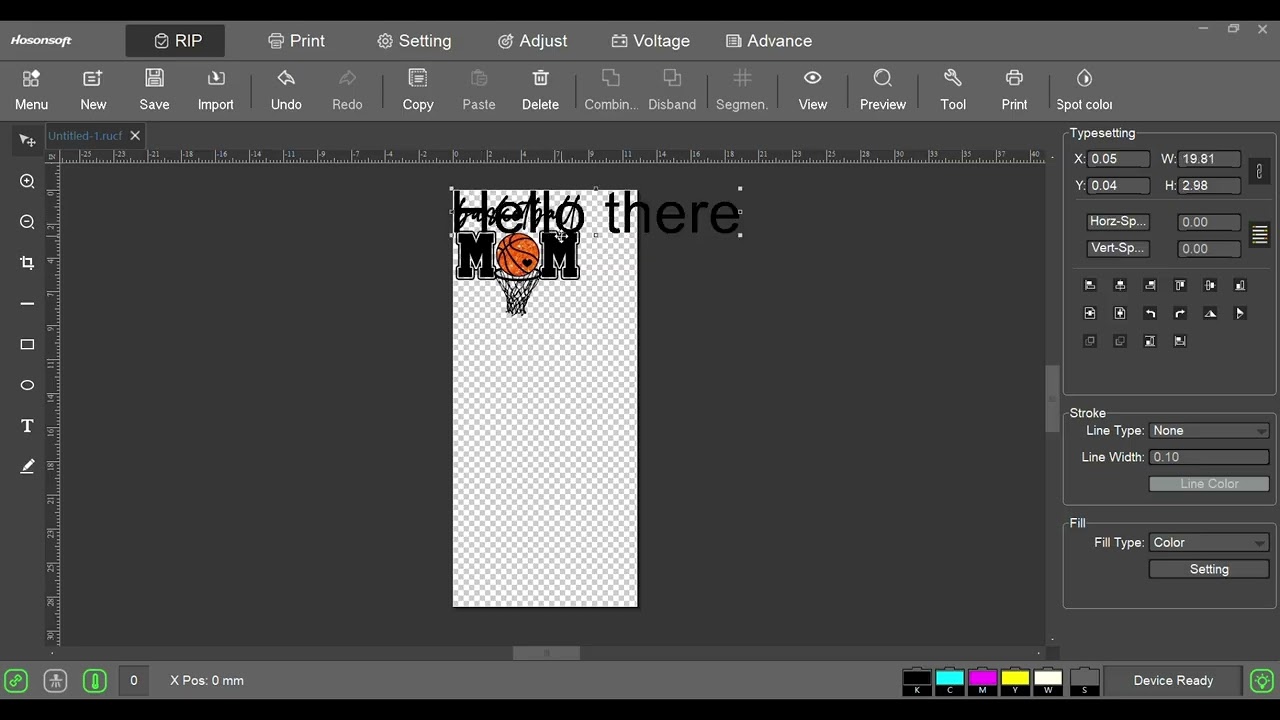Select the rectangle tool
1280x720 pixels.
(27, 345)
